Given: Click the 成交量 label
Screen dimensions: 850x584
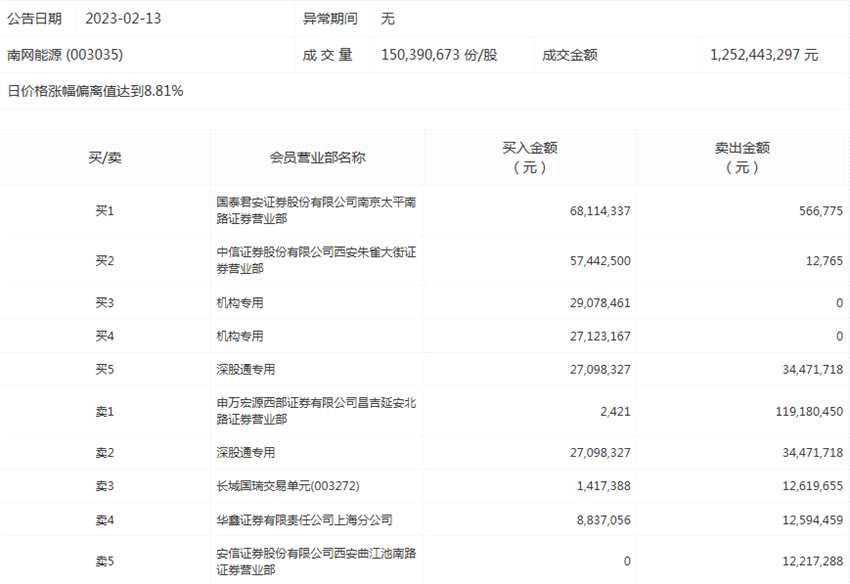Looking at the screenshot, I should tap(327, 55).
